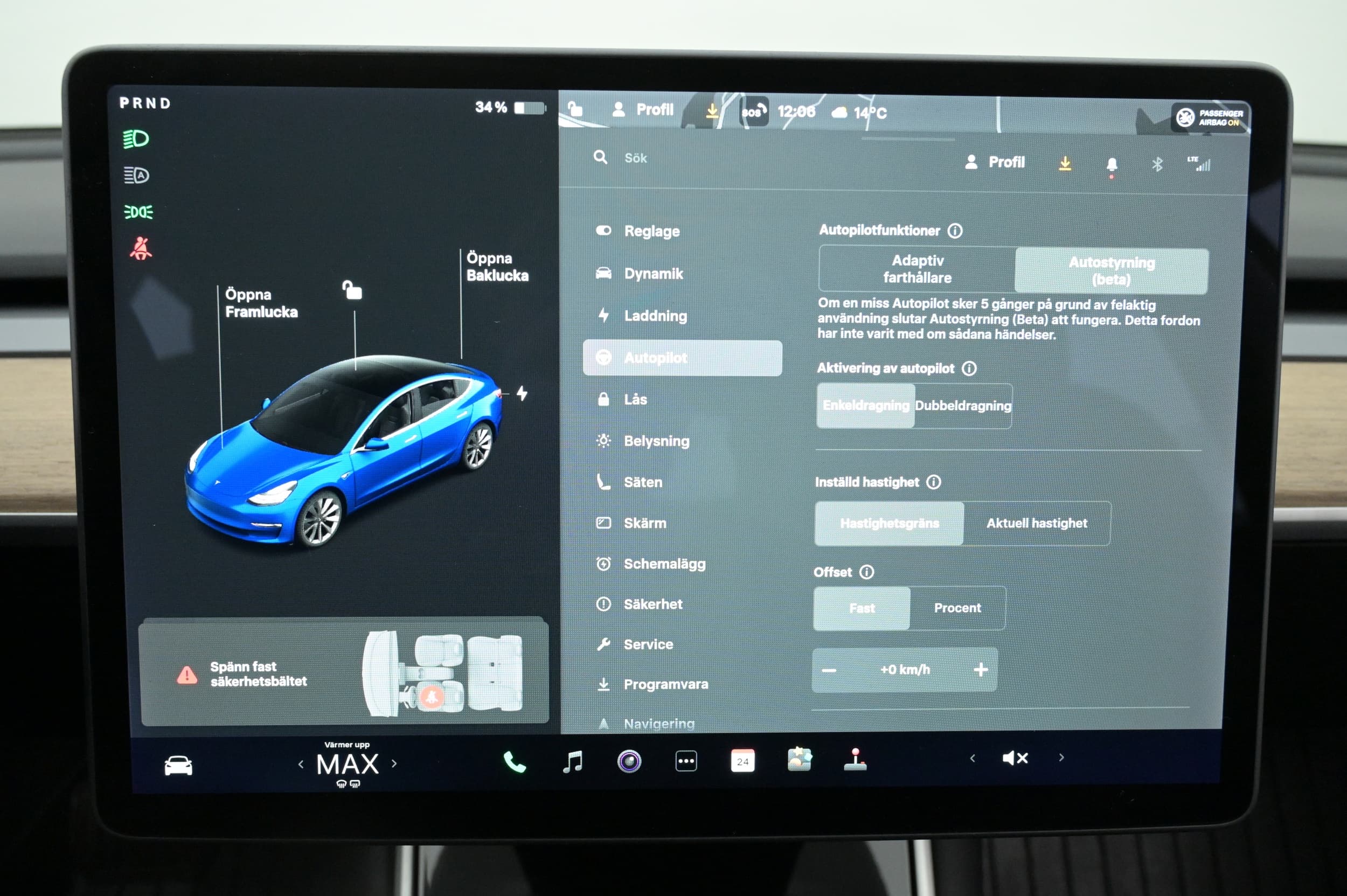Open the Laddning settings menu
Viewport: 1347px width, 896px height.
pos(655,316)
